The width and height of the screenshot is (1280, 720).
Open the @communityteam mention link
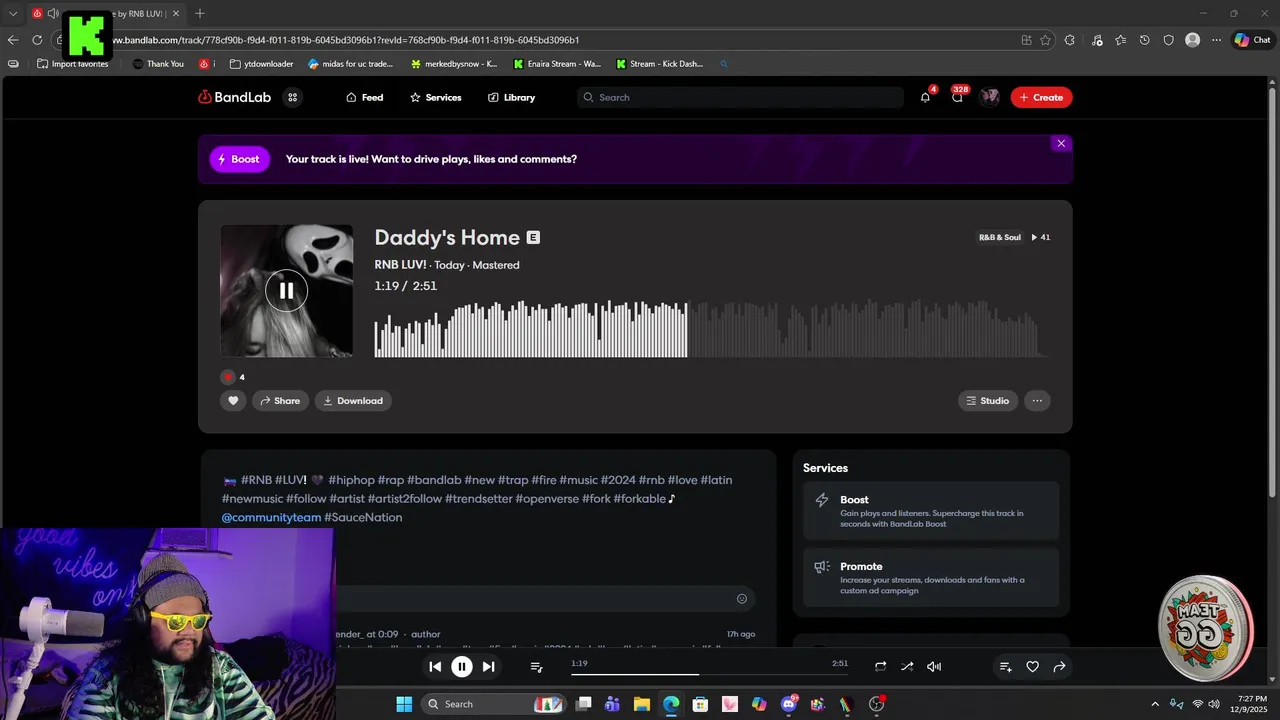click(x=271, y=517)
